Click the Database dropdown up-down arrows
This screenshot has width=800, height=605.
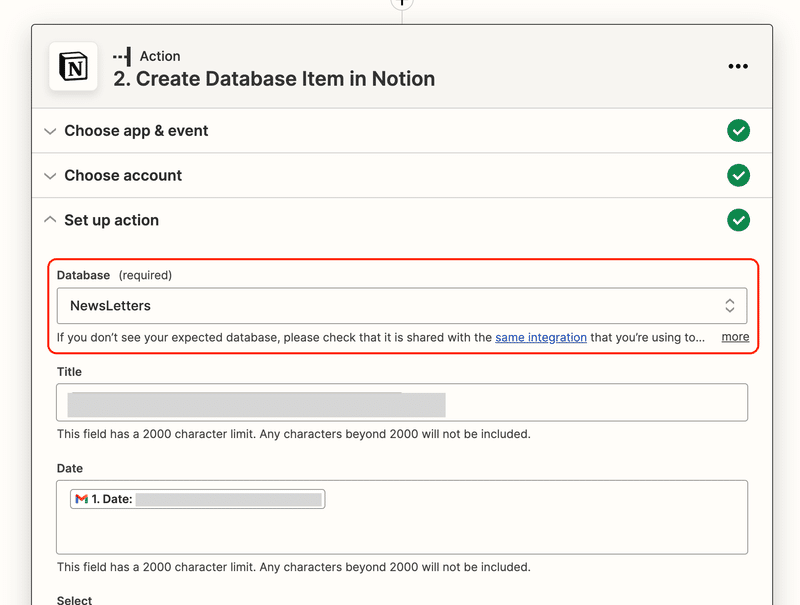point(730,306)
